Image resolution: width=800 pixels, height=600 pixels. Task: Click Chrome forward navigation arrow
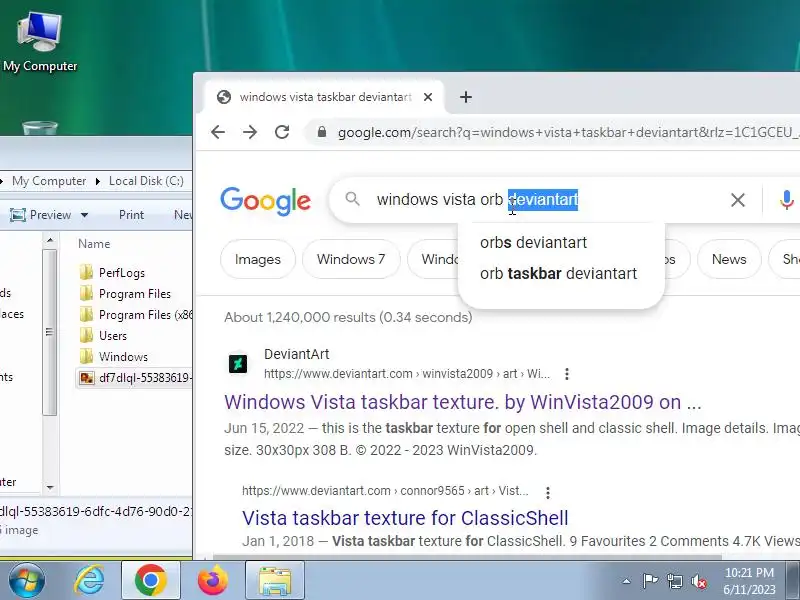pos(250,132)
